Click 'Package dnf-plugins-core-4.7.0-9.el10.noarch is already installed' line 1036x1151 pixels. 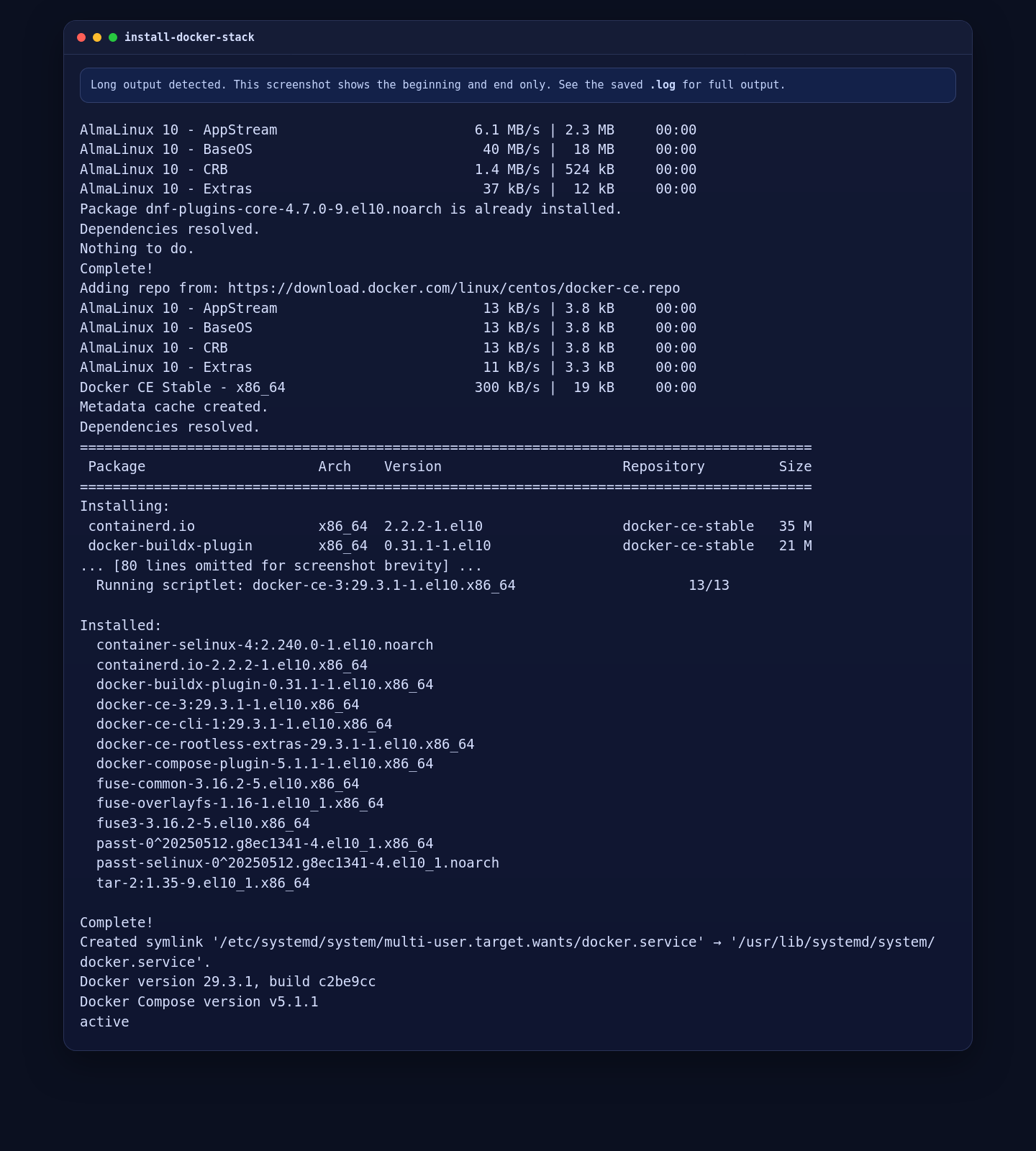coord(351,209)
